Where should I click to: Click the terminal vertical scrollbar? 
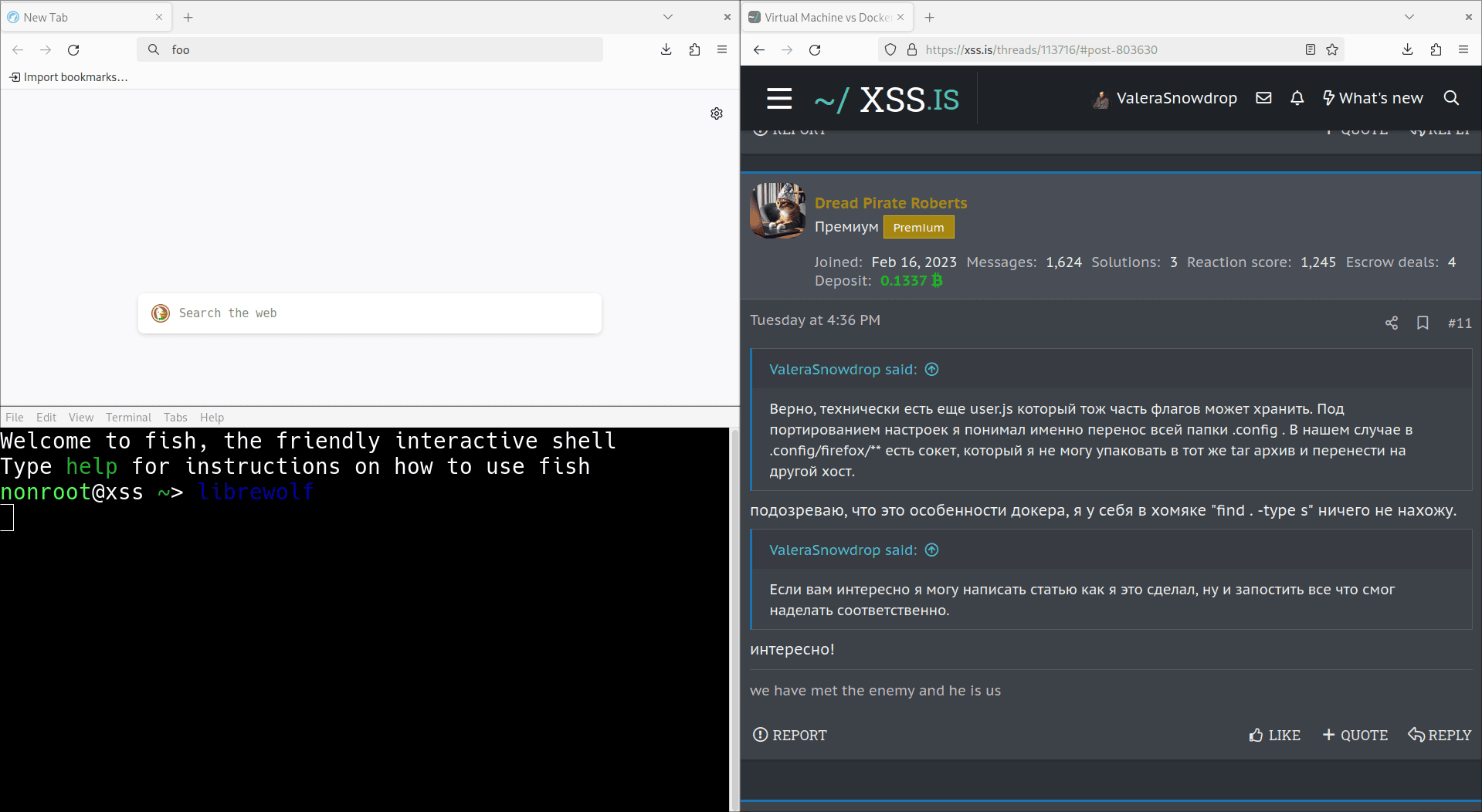click(734, 619)
